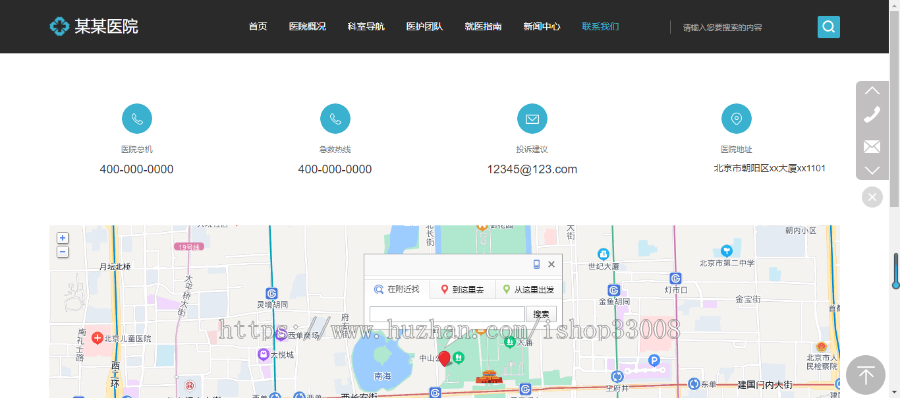Click 北京市人民检察院 emblem icon
Viewport: 900px width, 398px height.
(821, 347)
